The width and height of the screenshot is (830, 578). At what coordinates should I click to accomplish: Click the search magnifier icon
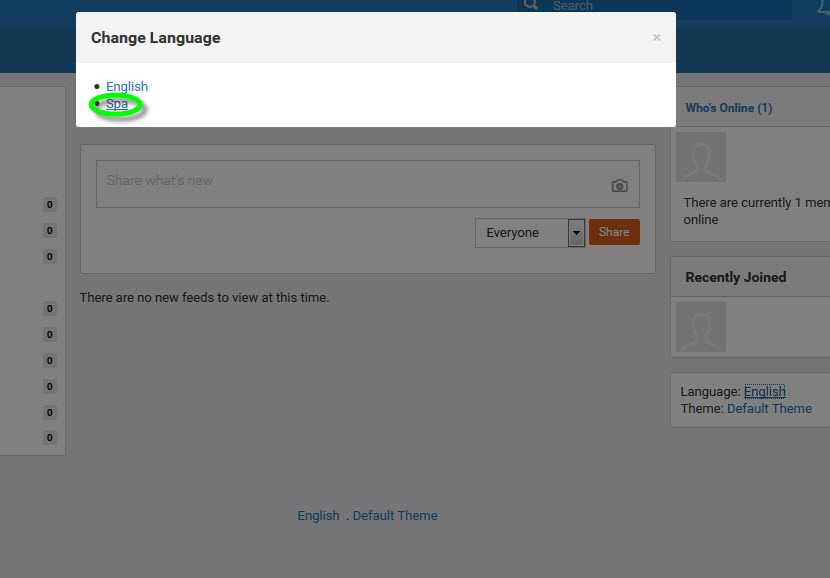pyautogui.click(x=531, y=5)
